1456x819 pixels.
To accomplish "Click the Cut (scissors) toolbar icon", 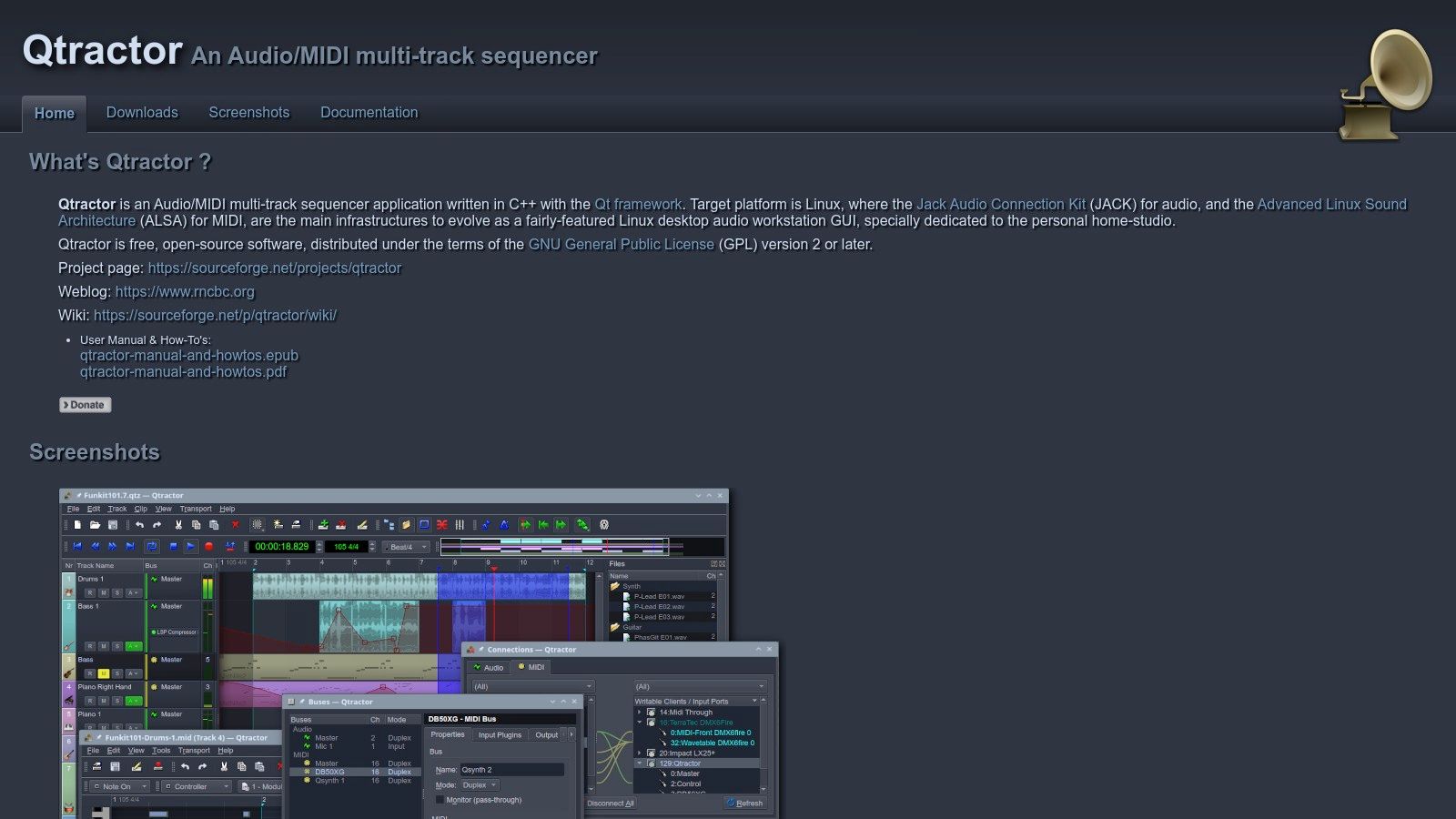I will click(177, 527).
